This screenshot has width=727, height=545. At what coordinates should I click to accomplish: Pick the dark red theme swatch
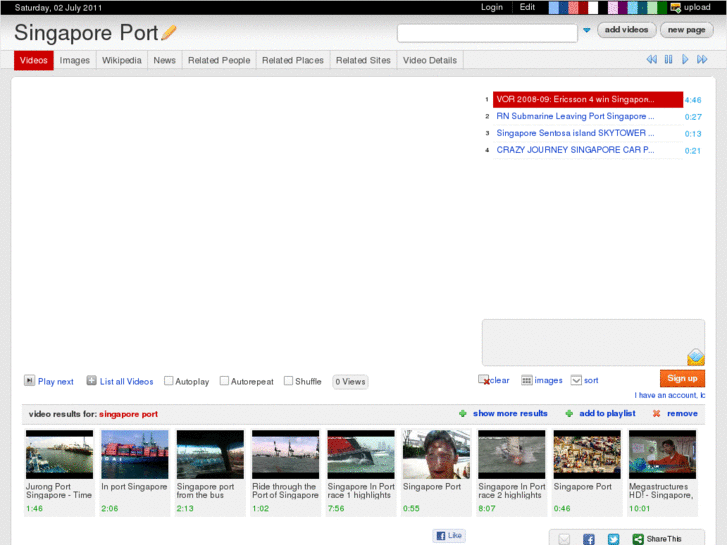click(583, 7)
